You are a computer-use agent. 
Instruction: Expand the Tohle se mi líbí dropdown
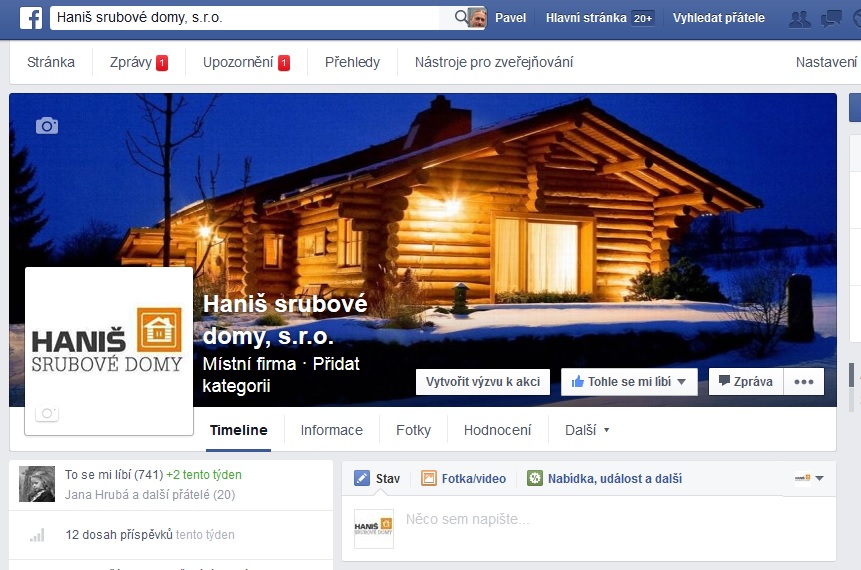click(681, 382)
